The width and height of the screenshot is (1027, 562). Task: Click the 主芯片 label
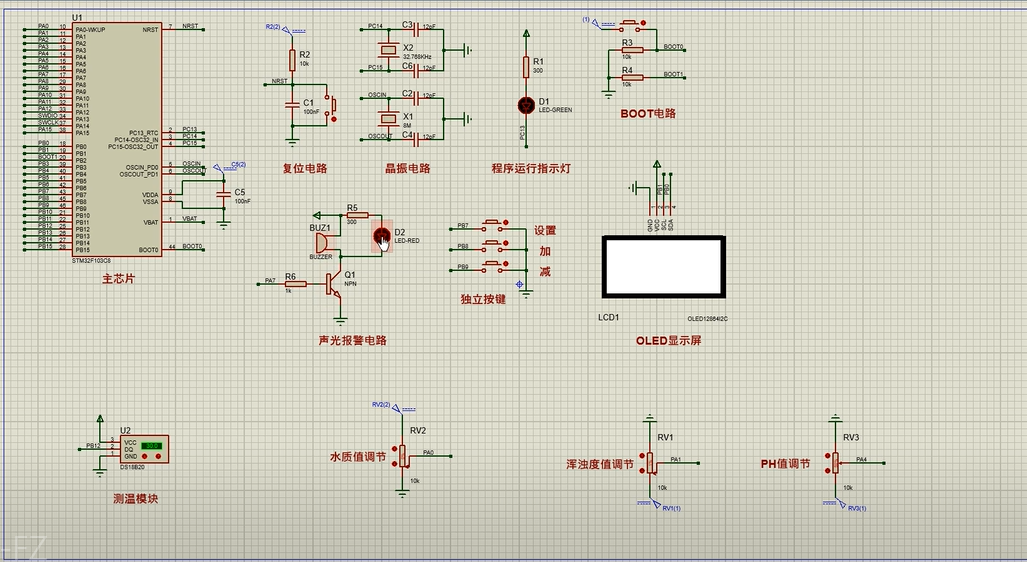point(119,278)
